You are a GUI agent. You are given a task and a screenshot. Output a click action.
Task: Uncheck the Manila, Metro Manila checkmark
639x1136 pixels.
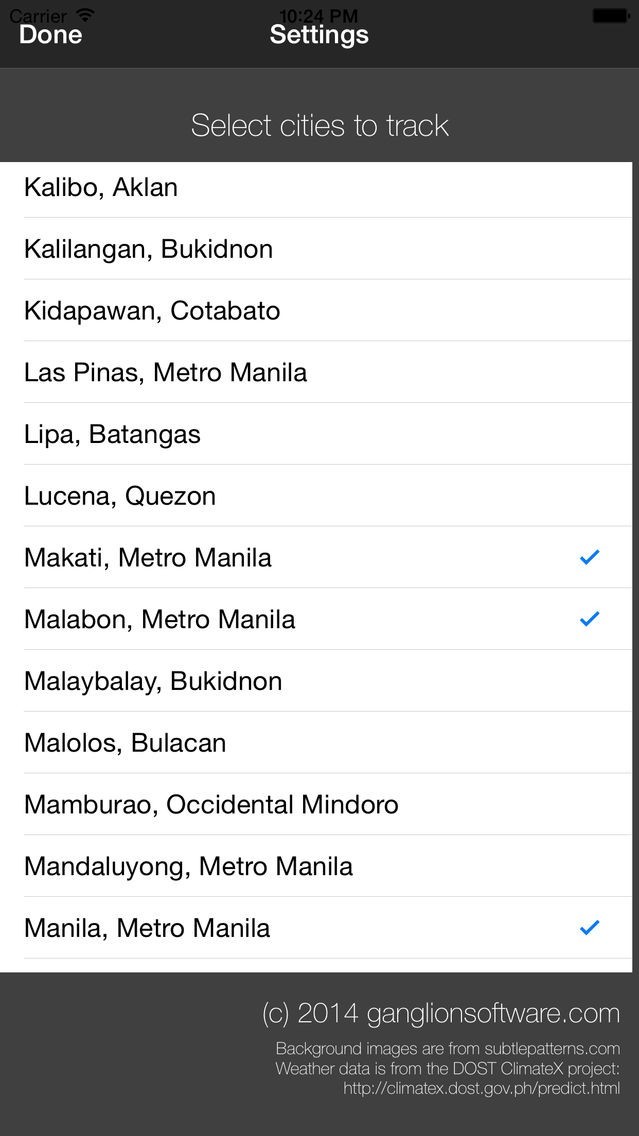pos(589,928)
